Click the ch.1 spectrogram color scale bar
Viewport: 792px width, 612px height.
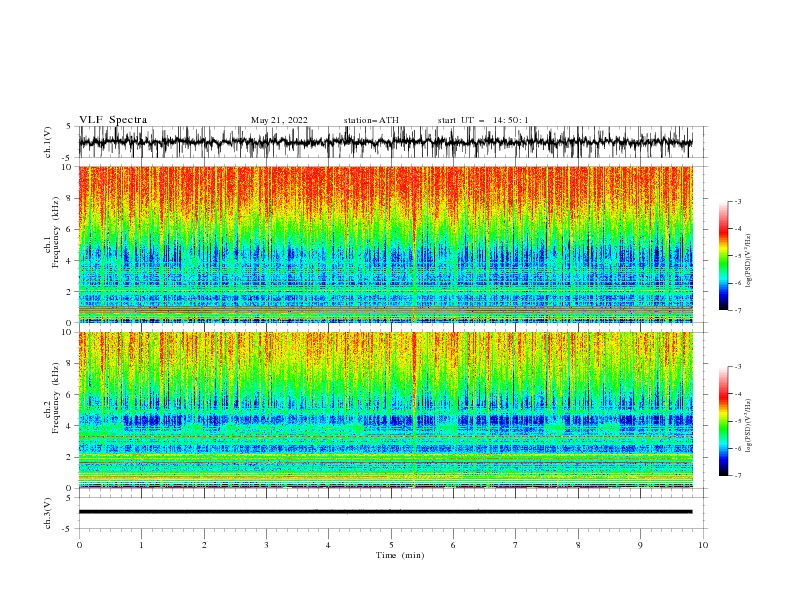coord(723,256)
